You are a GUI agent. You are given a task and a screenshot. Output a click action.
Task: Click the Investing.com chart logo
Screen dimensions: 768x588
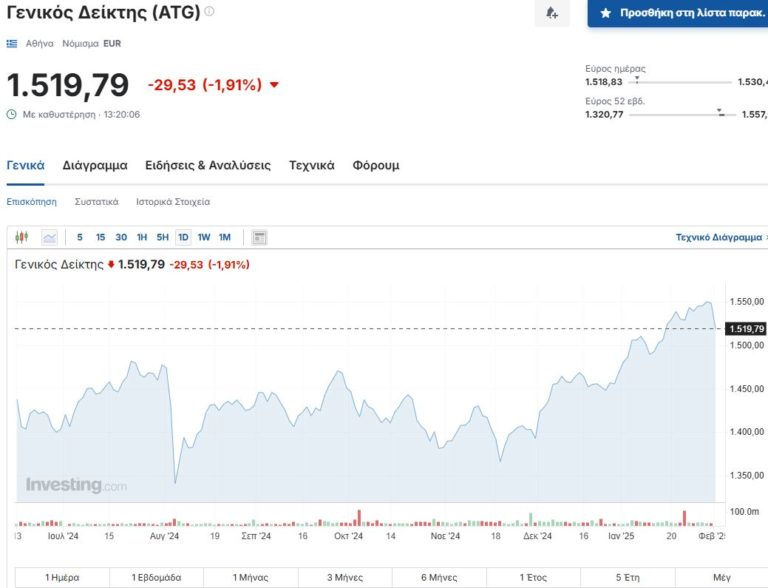click(76, 485)
